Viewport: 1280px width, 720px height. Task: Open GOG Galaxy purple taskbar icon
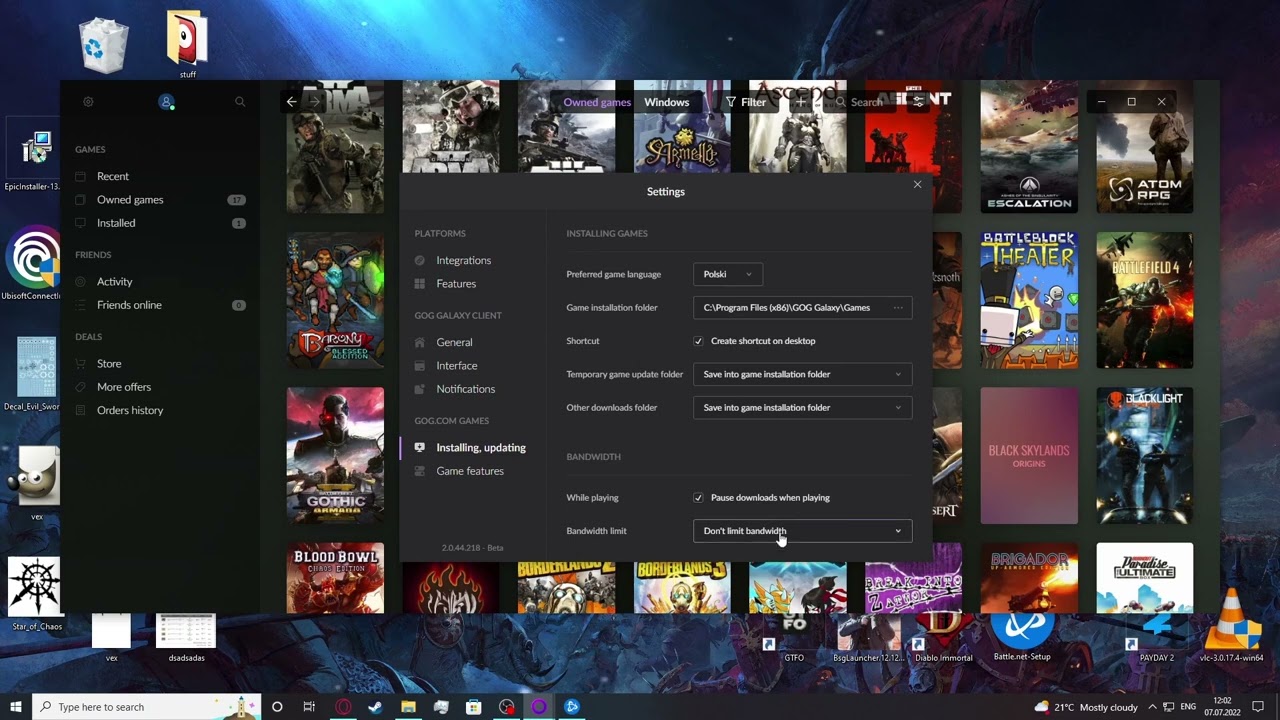pyautogui.click(x=539, y=707)
